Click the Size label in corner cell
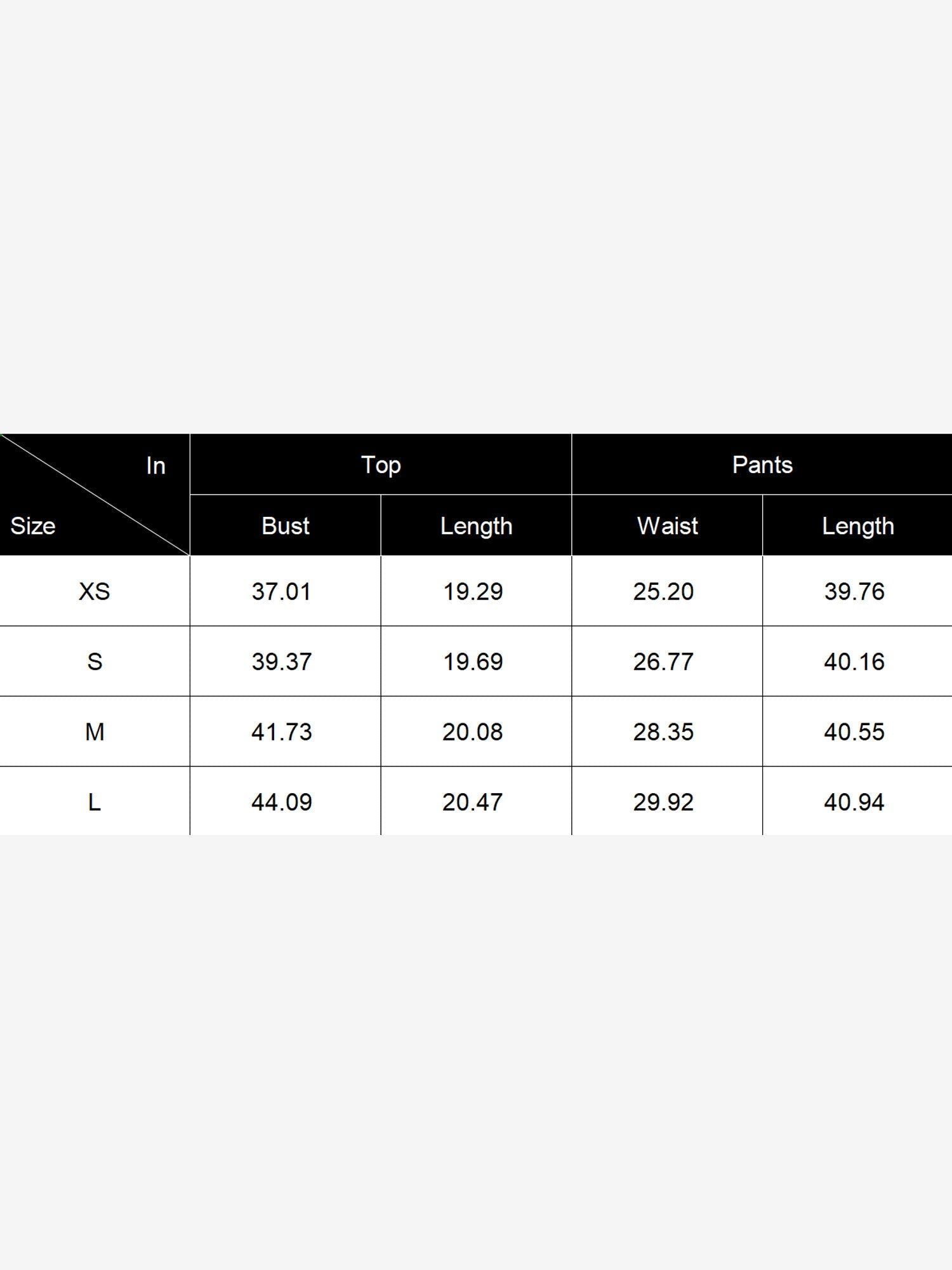952x1270 pixels. pyautogui.click(x=33, y=526)
